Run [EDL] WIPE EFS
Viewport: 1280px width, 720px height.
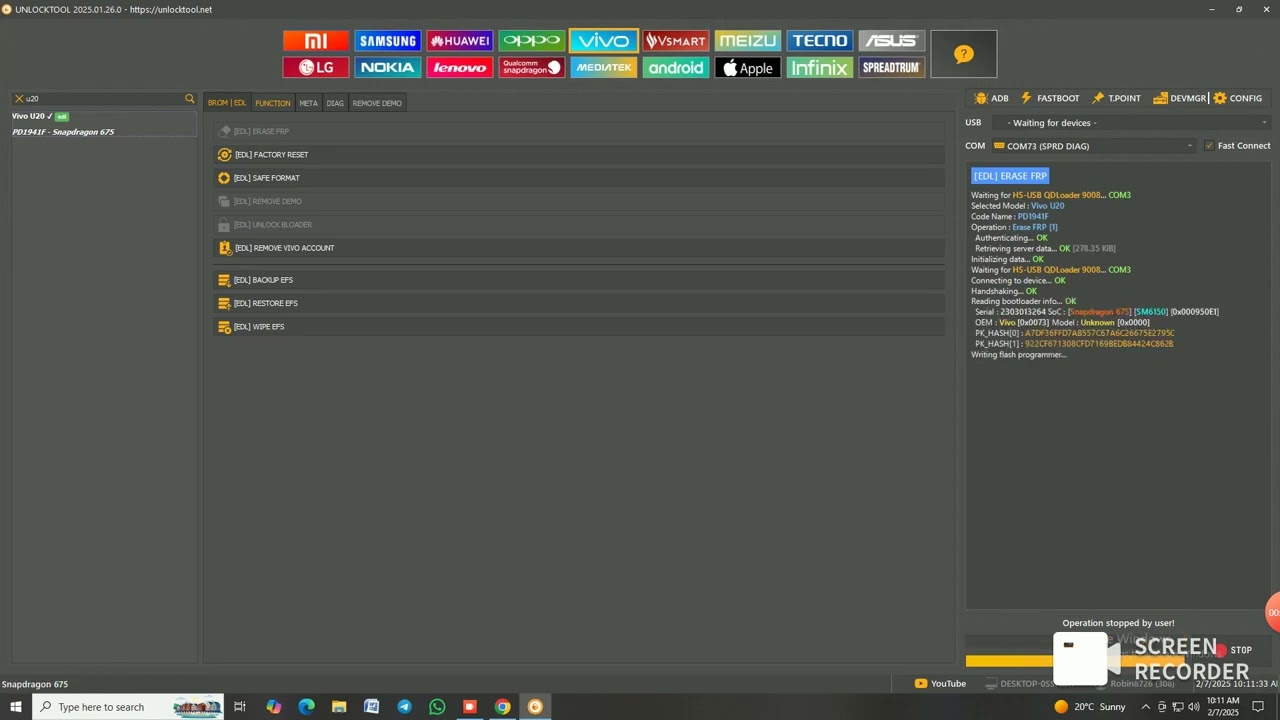click(x=580, y=327)
